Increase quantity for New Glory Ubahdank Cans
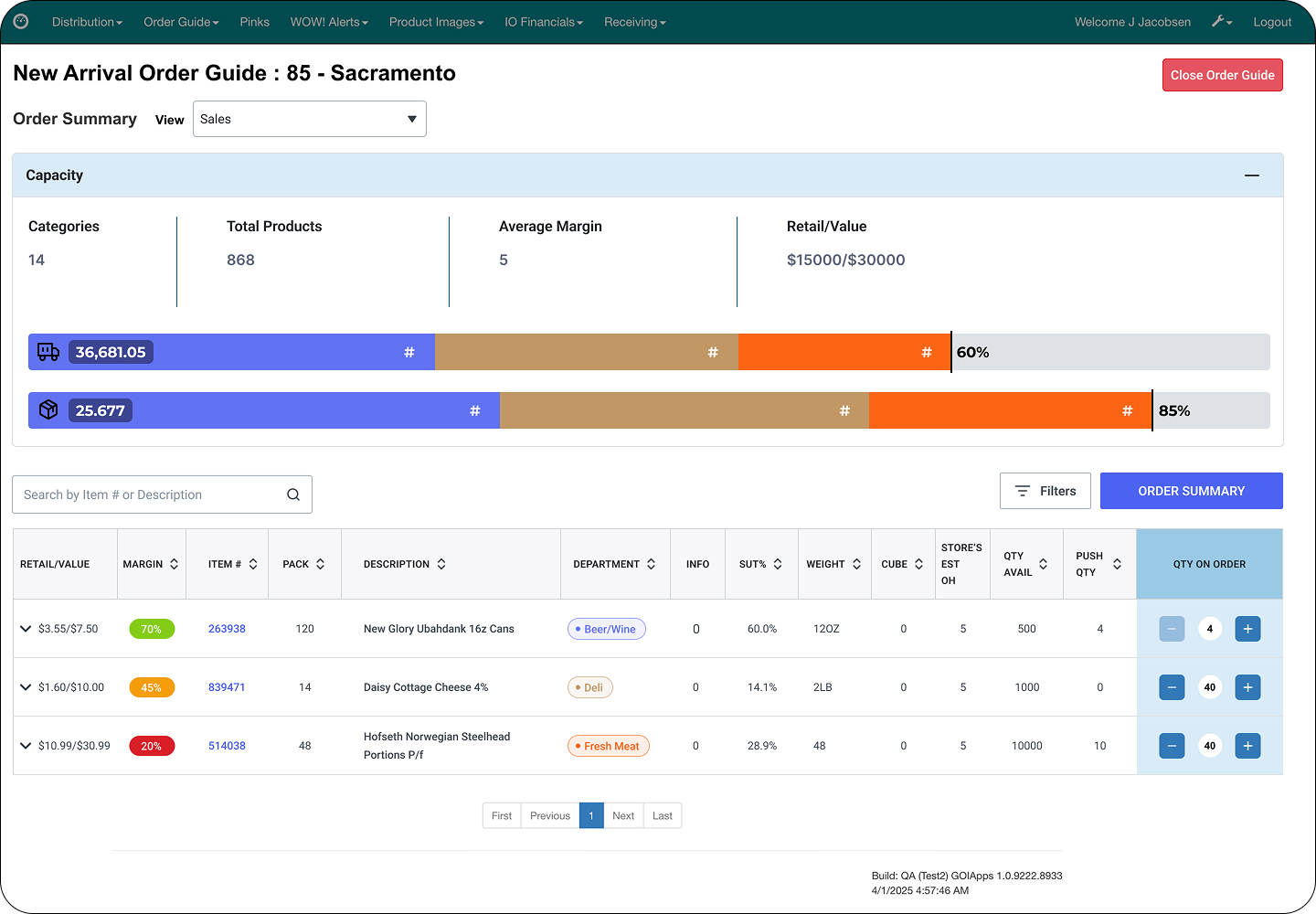 click(1247, 629)
